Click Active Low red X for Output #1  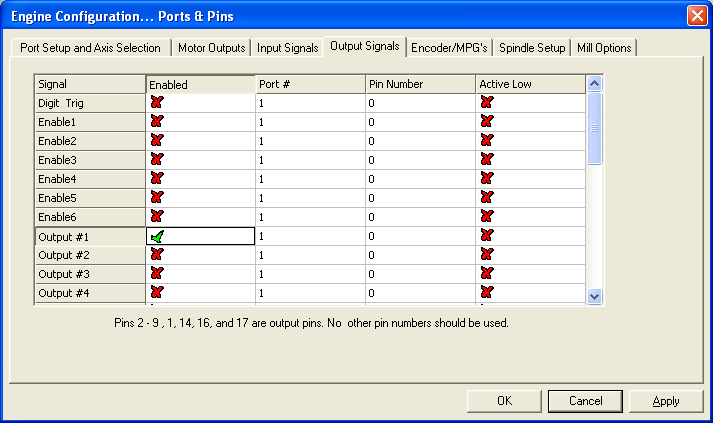coord(487,236)
